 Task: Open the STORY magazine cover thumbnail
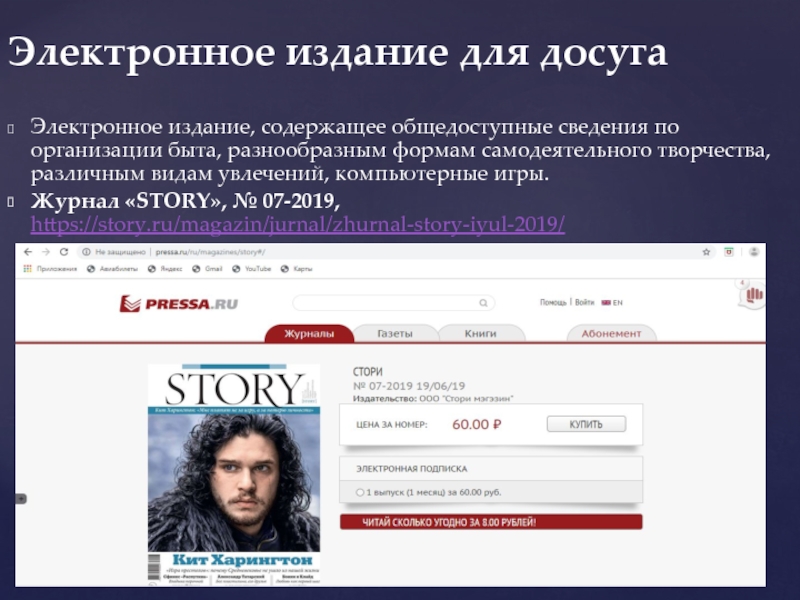(234, 474)
